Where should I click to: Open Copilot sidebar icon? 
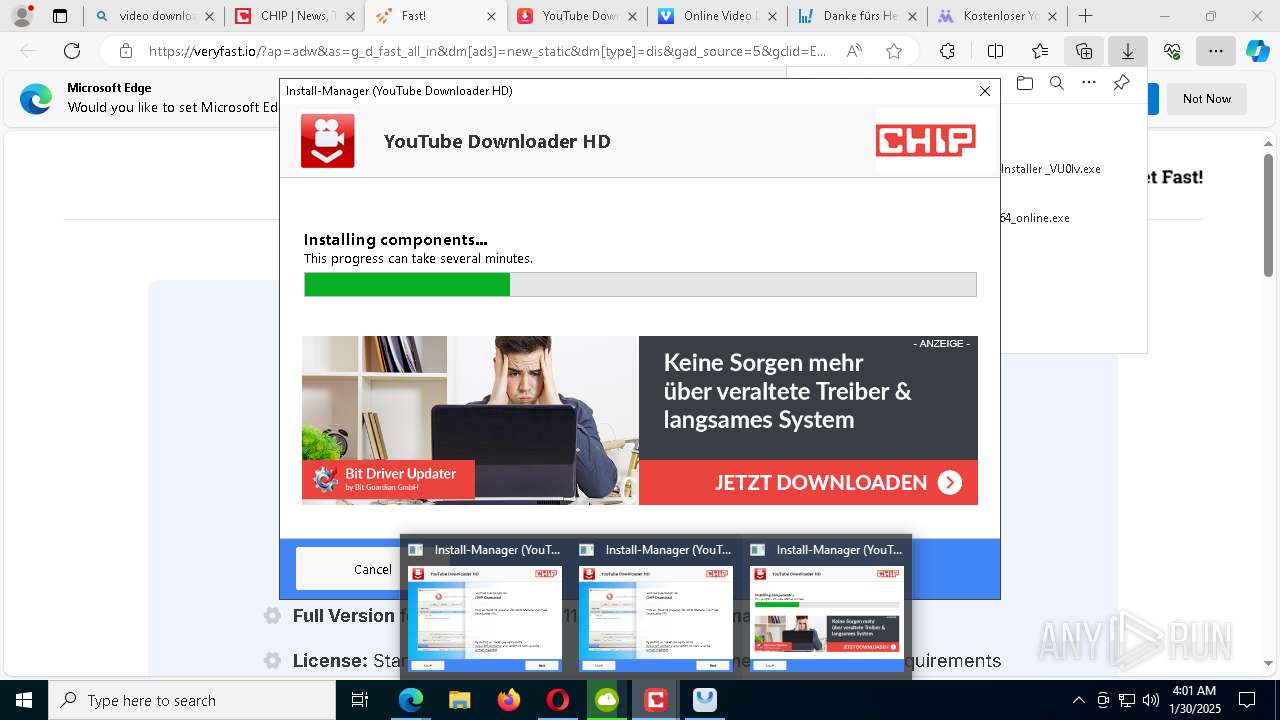pyautogui.click(x=1257, y=51)
